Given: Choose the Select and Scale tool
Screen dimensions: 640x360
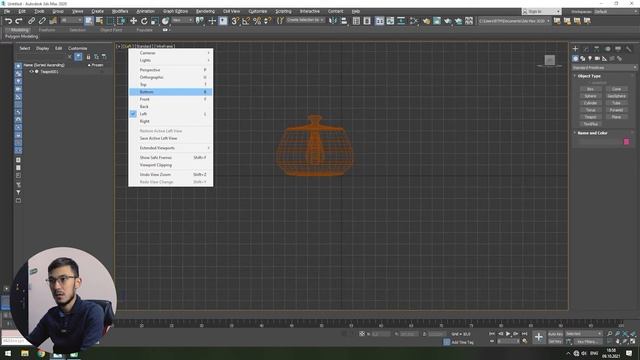Looking at the screenshot, I should tap(155, 21).
